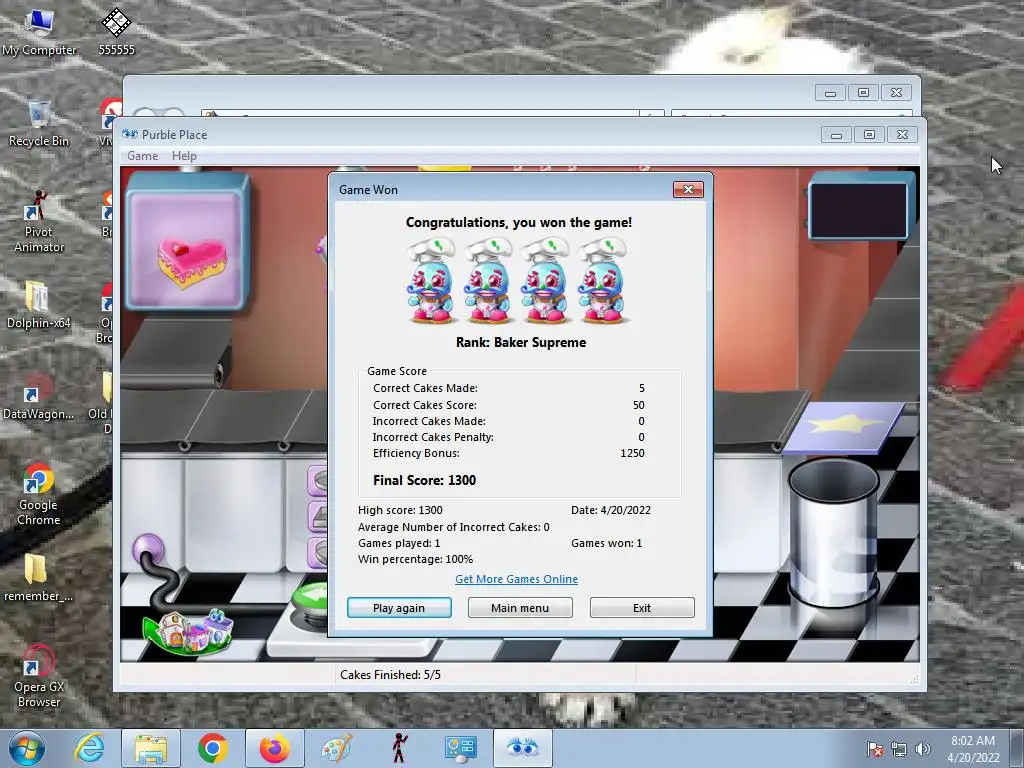Close the Game Won dialog

[688, 189]
